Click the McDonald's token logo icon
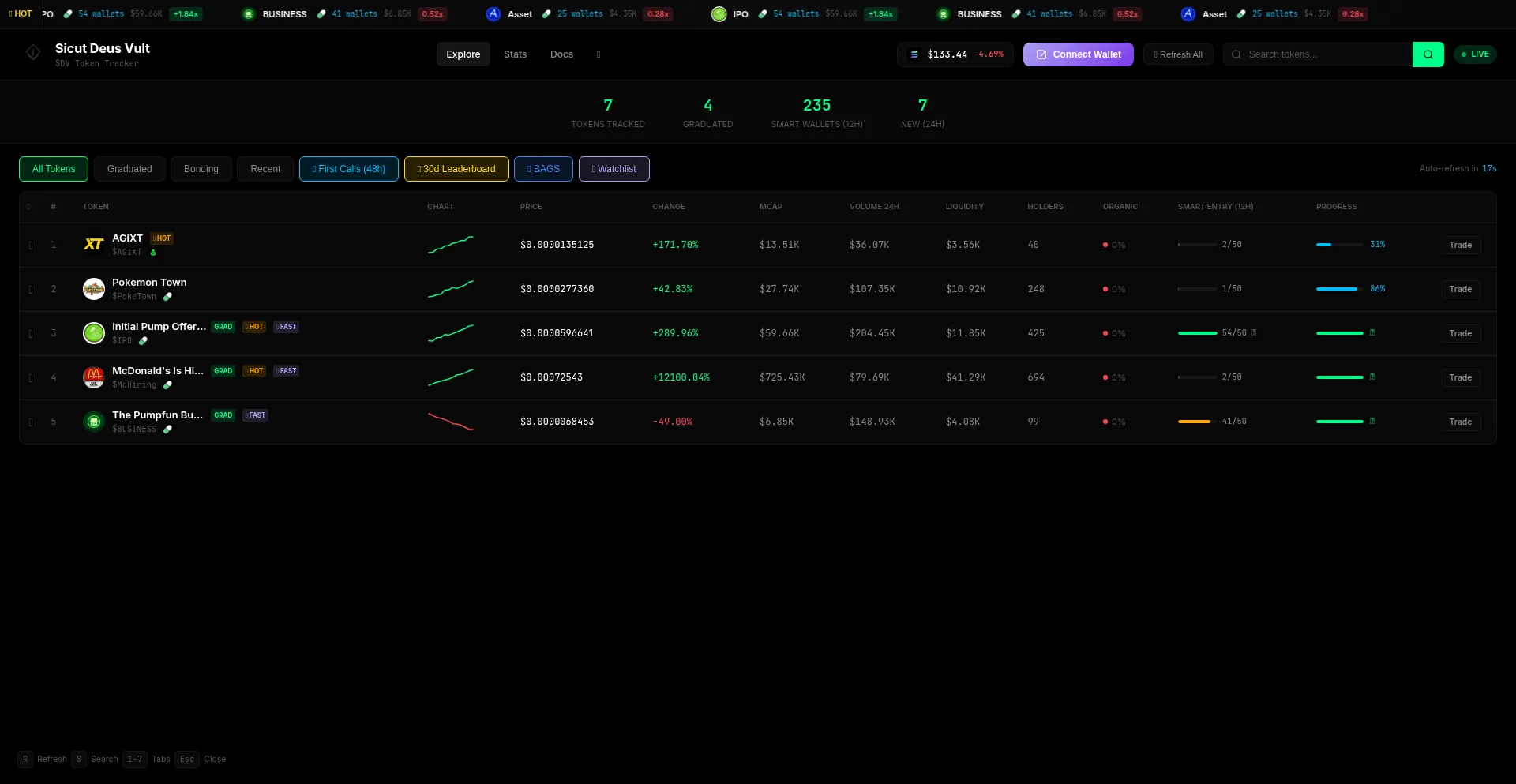Screen dimensions: 1516x784 tap(94, 377)
